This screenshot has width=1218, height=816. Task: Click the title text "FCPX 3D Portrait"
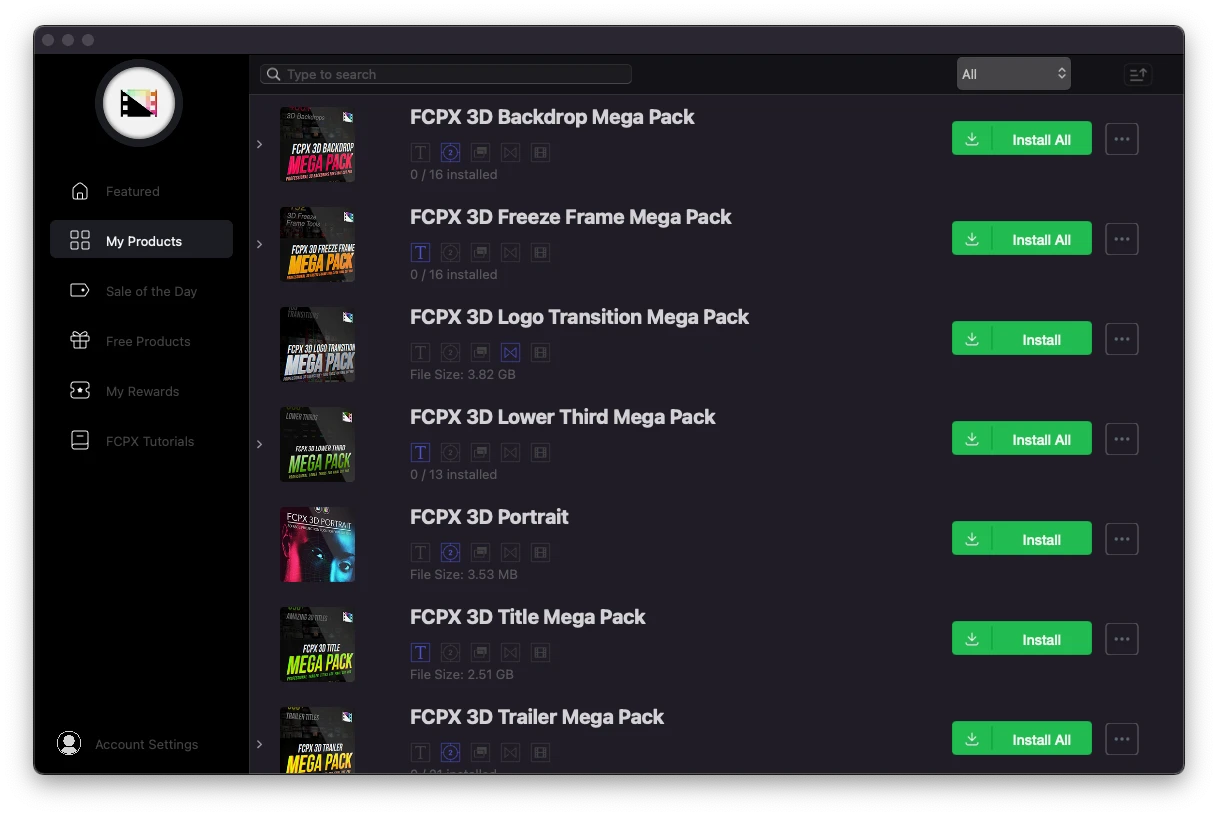(489, 517)
